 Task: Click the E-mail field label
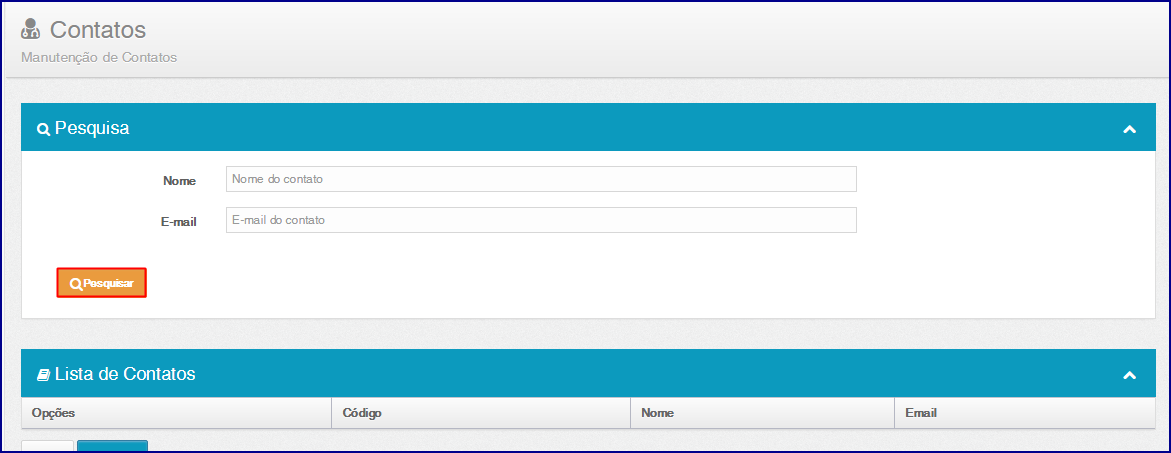click(x=178, y=222)
